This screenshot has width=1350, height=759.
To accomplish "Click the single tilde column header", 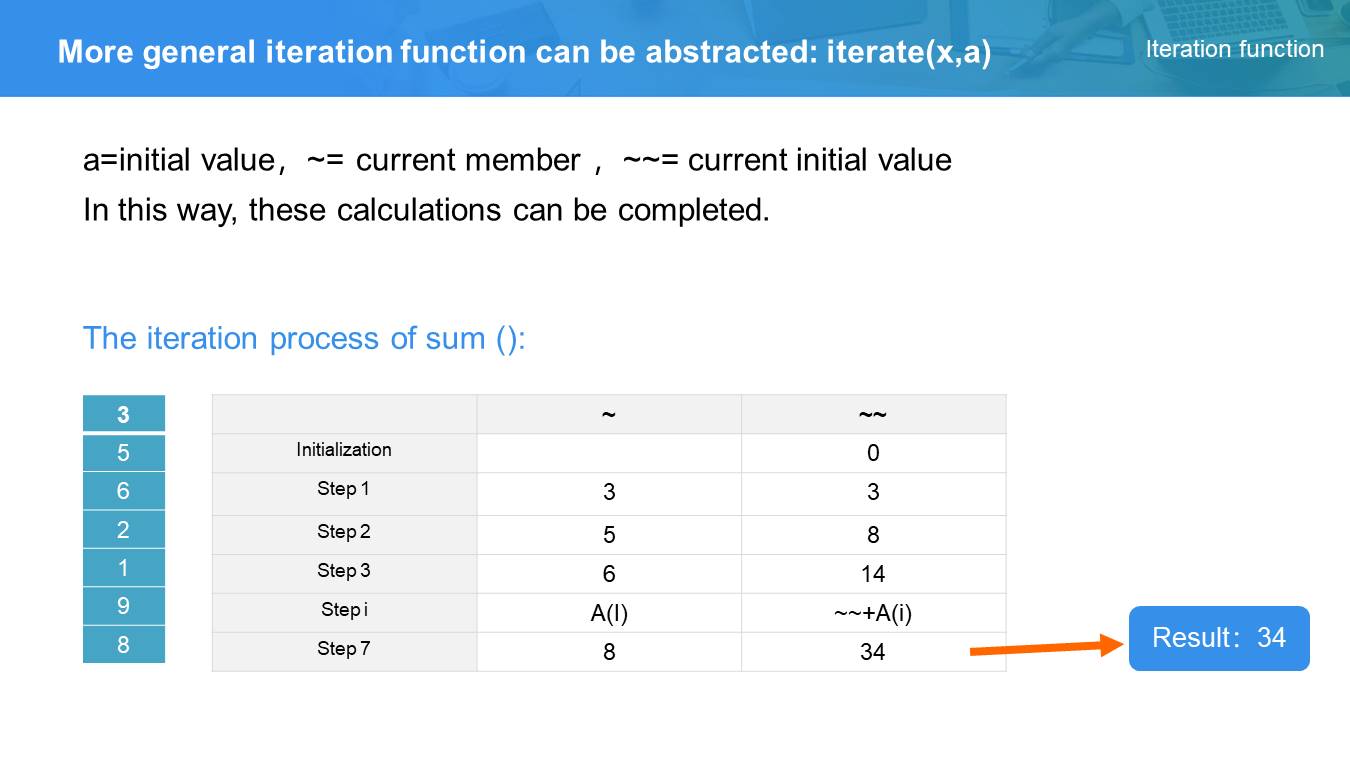I will tap(608, 414).
